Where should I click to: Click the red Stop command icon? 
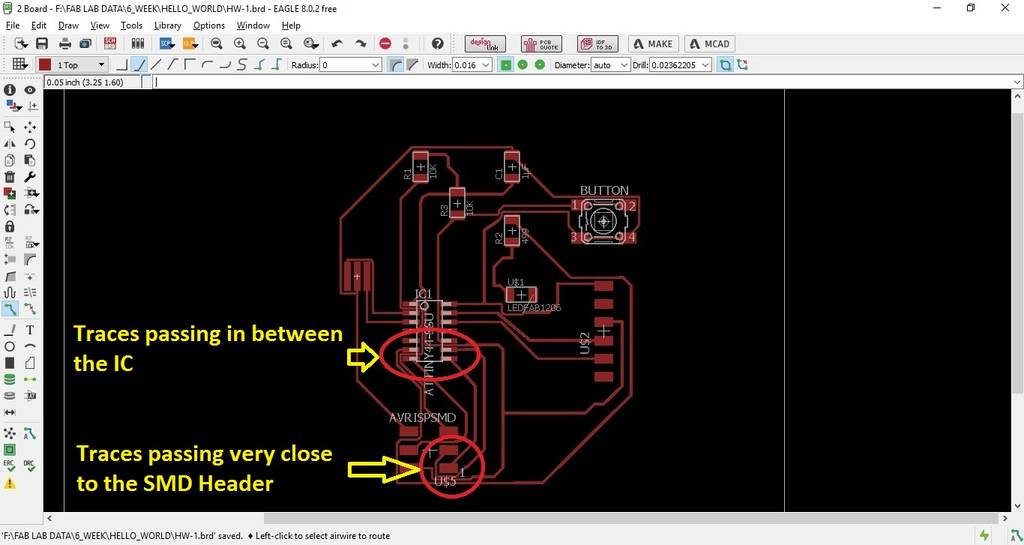coord(385,44)
